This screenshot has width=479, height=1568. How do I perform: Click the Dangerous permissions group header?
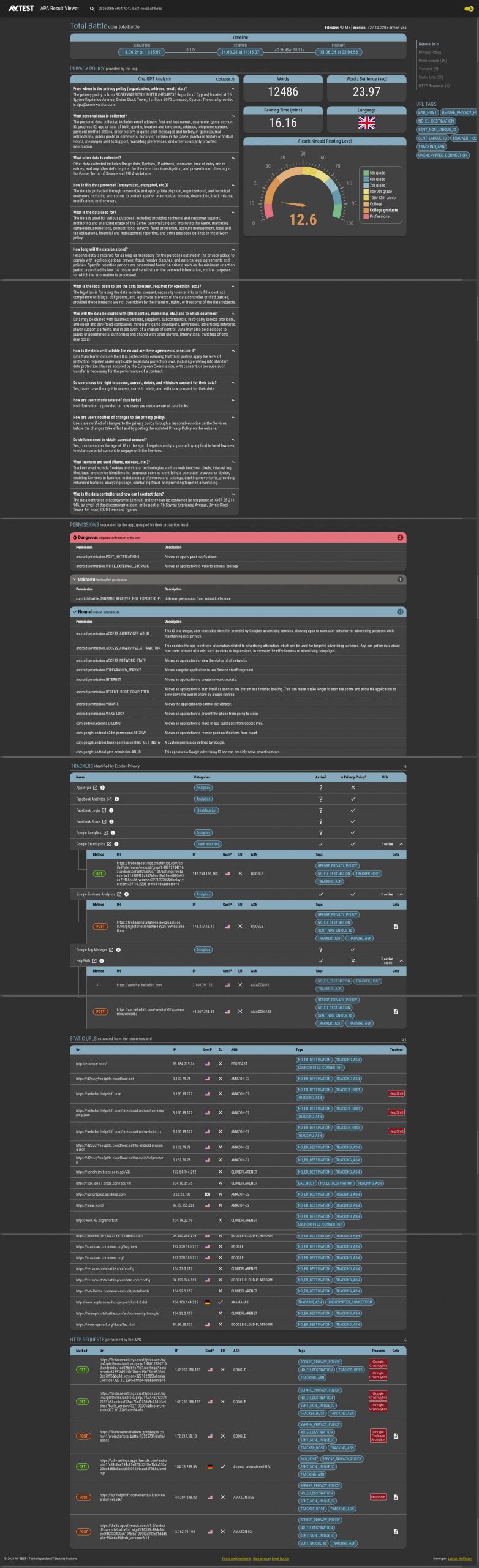tap(238, 538)
